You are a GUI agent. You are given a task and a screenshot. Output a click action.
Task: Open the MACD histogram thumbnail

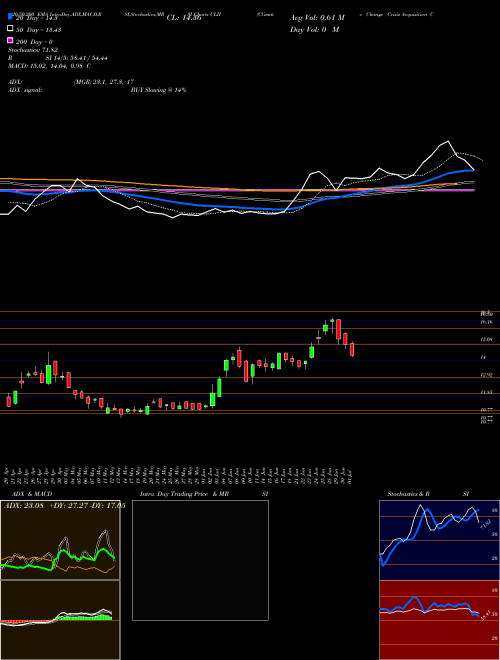[x=60, y=620]
